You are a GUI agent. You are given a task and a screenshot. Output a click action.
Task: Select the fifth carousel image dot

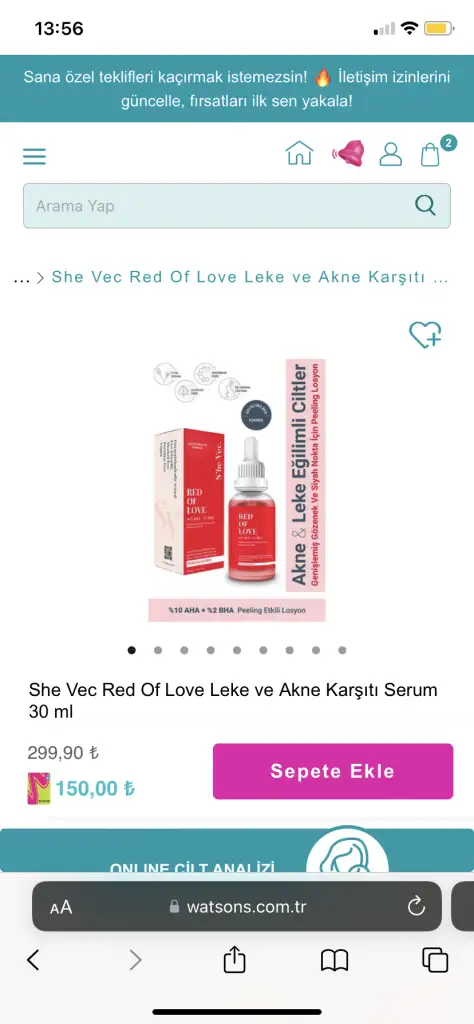point(237,650)
